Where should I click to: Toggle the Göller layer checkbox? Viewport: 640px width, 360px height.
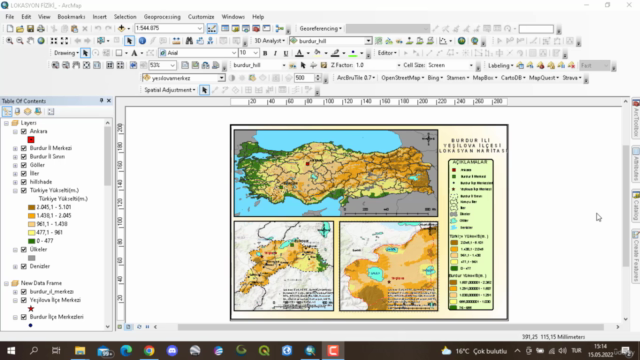(24, 165)
